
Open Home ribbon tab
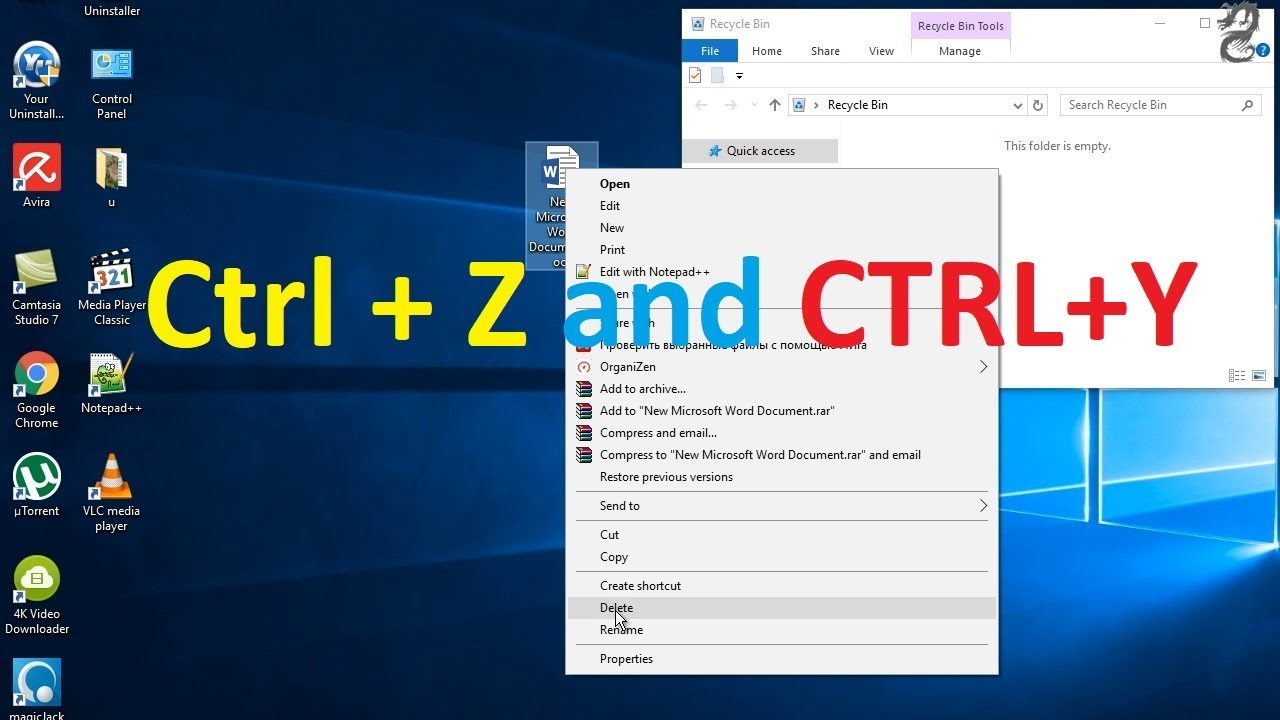click(767, 51)
